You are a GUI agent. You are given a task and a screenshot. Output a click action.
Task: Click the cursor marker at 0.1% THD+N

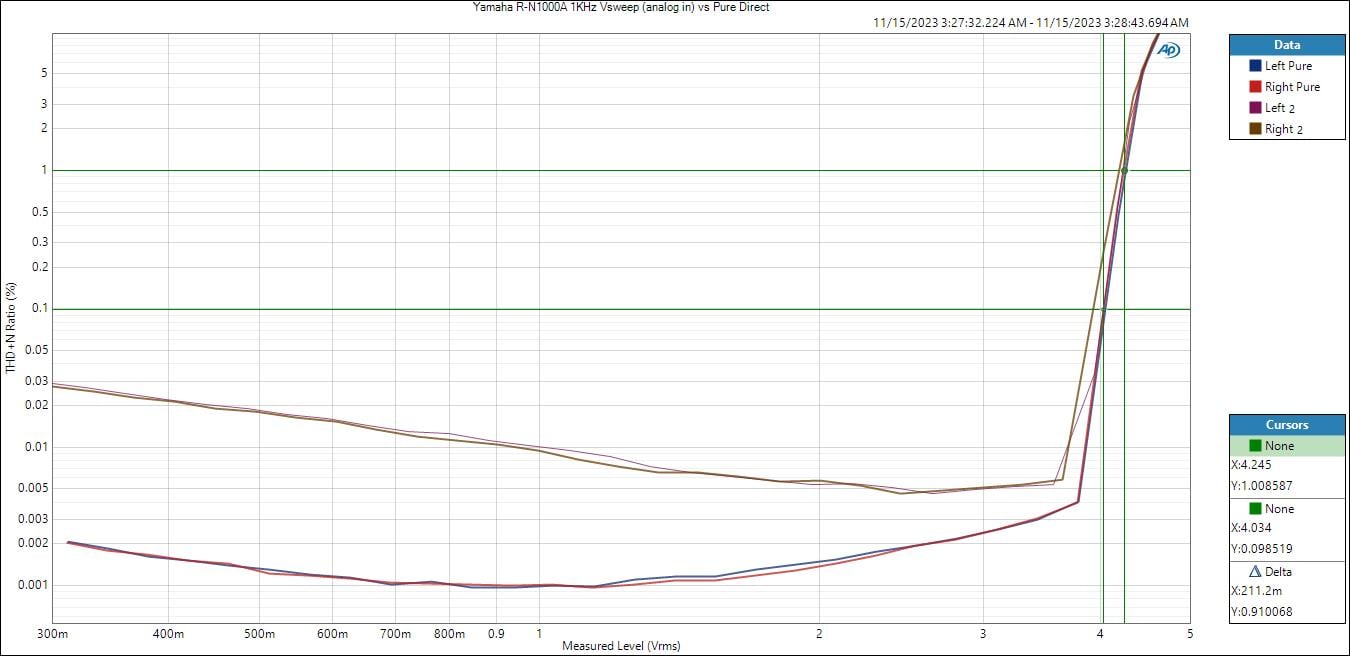click(1103, 310)
